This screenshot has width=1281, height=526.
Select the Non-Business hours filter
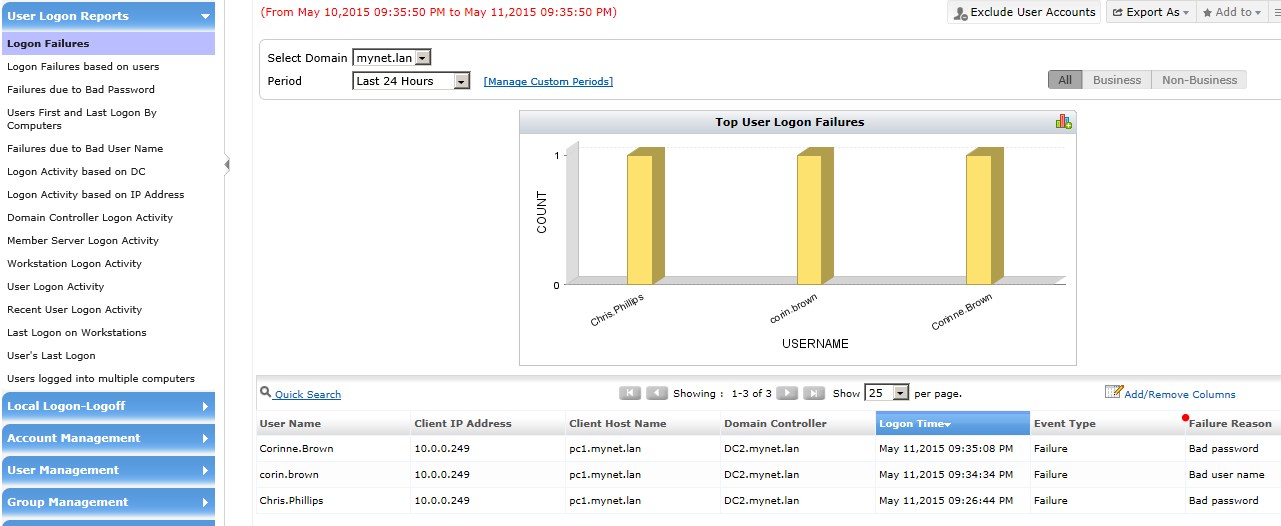tap(1199, 80)
